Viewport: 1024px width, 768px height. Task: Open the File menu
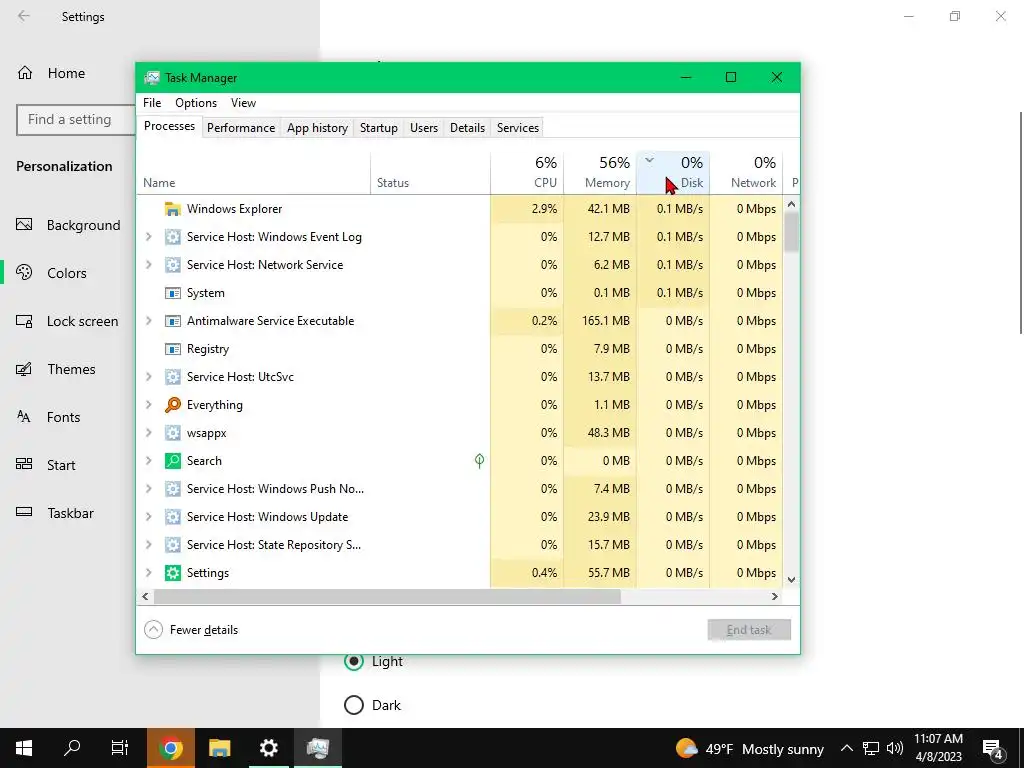pyautogui.click(x=152, y=103)
